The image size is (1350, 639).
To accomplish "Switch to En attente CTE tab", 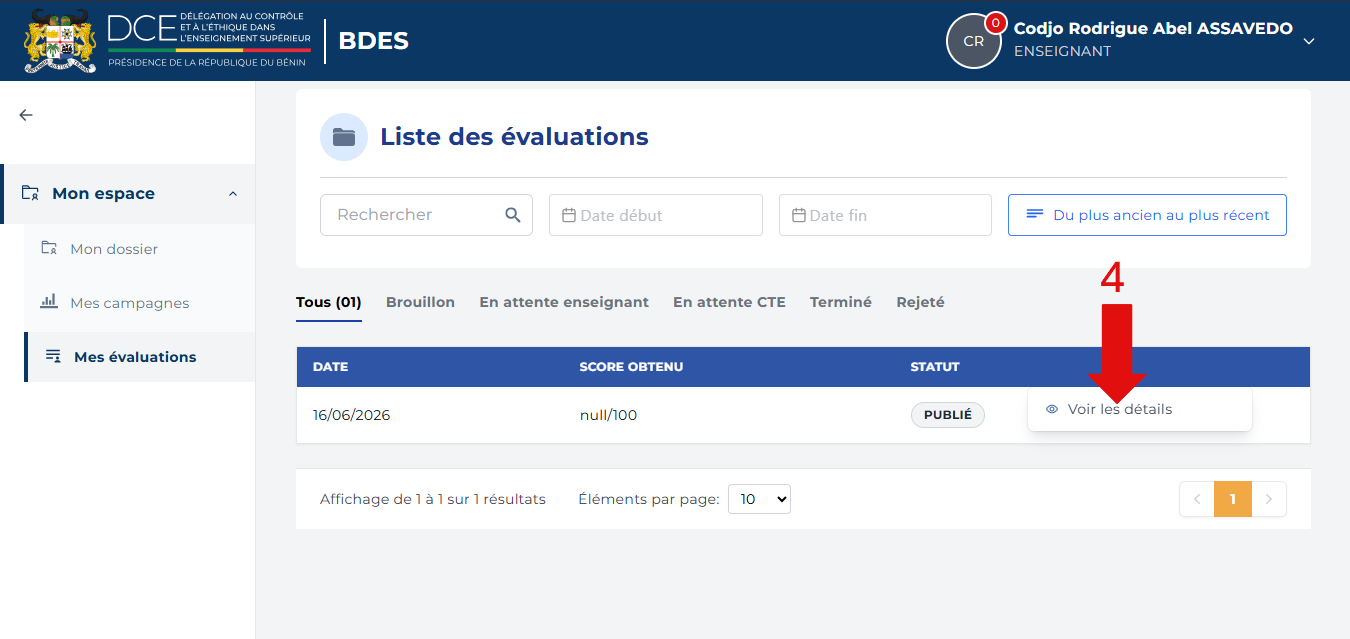I will 729,302.
